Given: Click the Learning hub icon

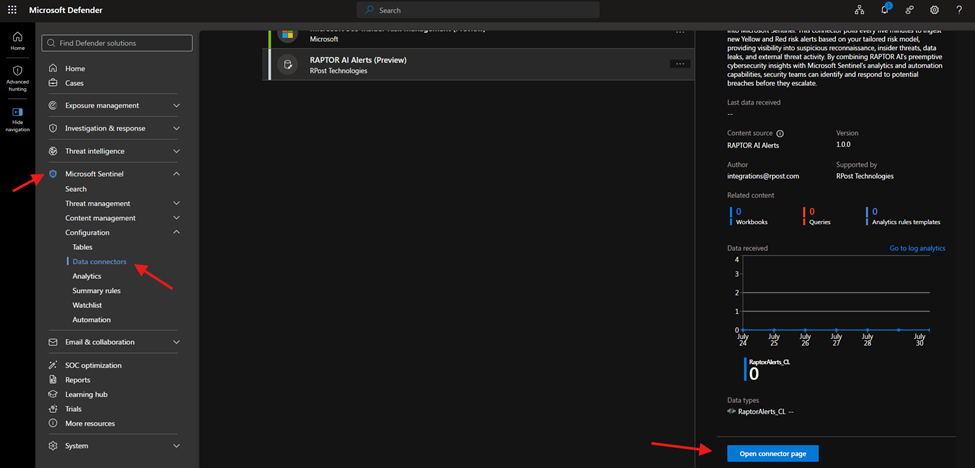Looking at the screenshot, I should pos(53,394).
